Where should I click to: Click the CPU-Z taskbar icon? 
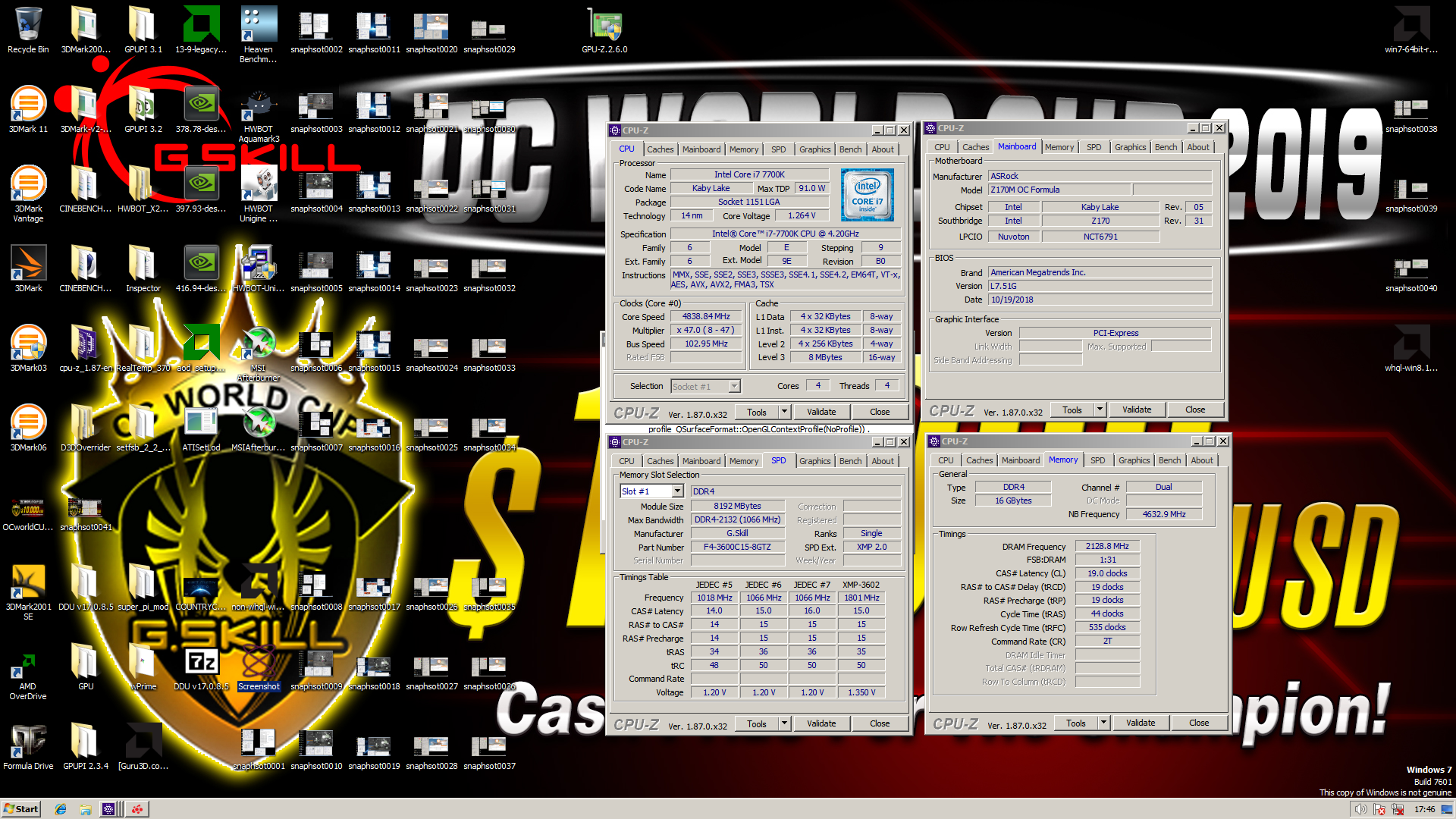(108, 809)
